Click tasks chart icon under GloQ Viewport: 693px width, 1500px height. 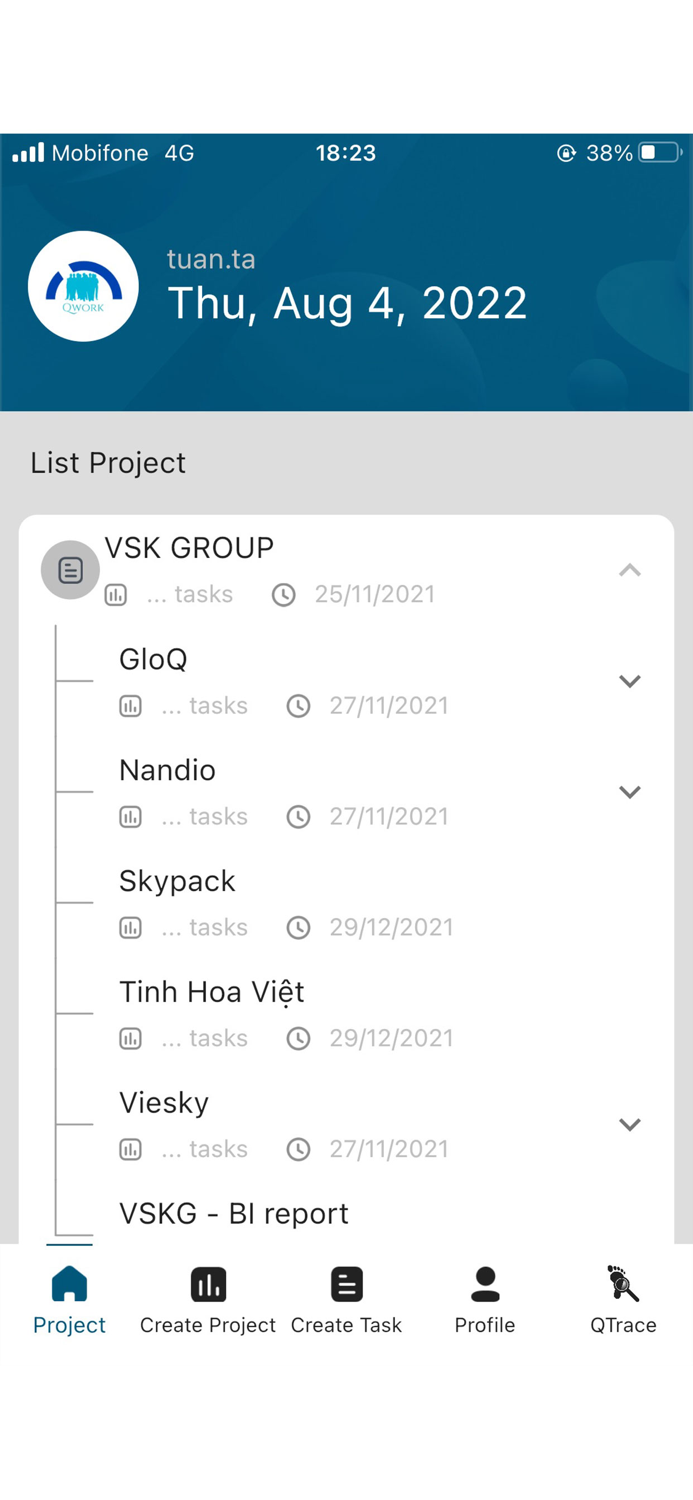click(131, 706)
